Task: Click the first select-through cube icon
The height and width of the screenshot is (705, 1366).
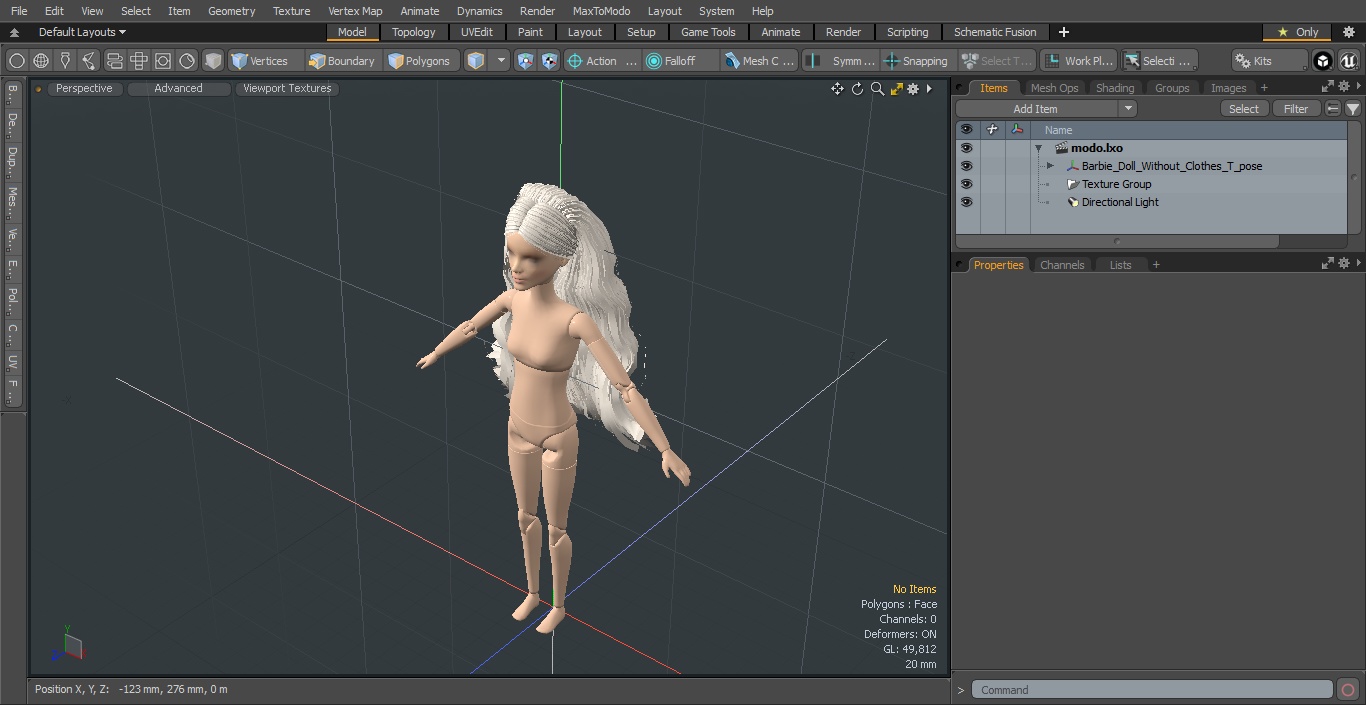Action: coord(525,61)
